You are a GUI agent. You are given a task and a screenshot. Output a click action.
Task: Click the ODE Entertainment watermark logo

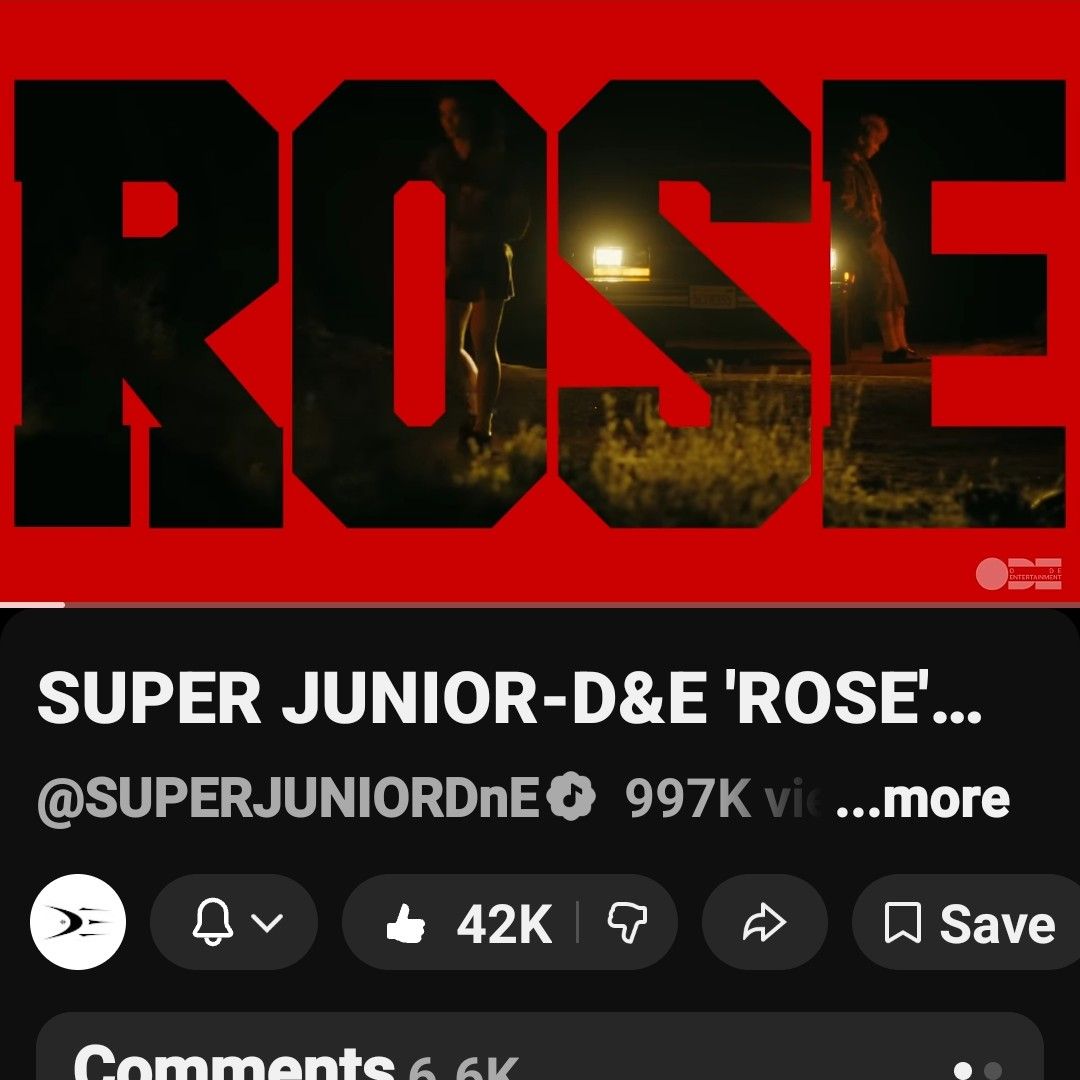pos(1019,574)
